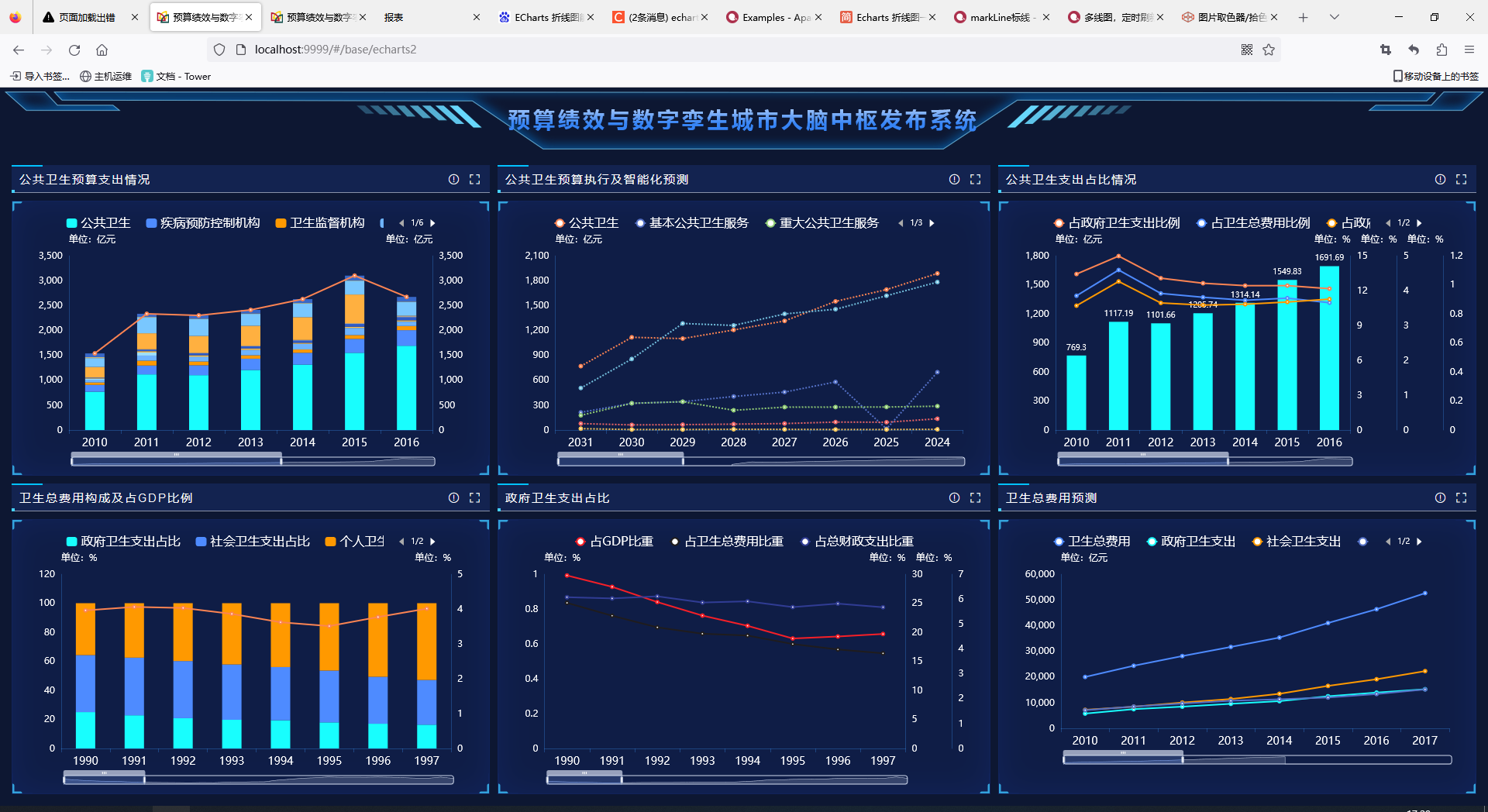Click the screenshot crop icon in toolbar

point(1386,50)
